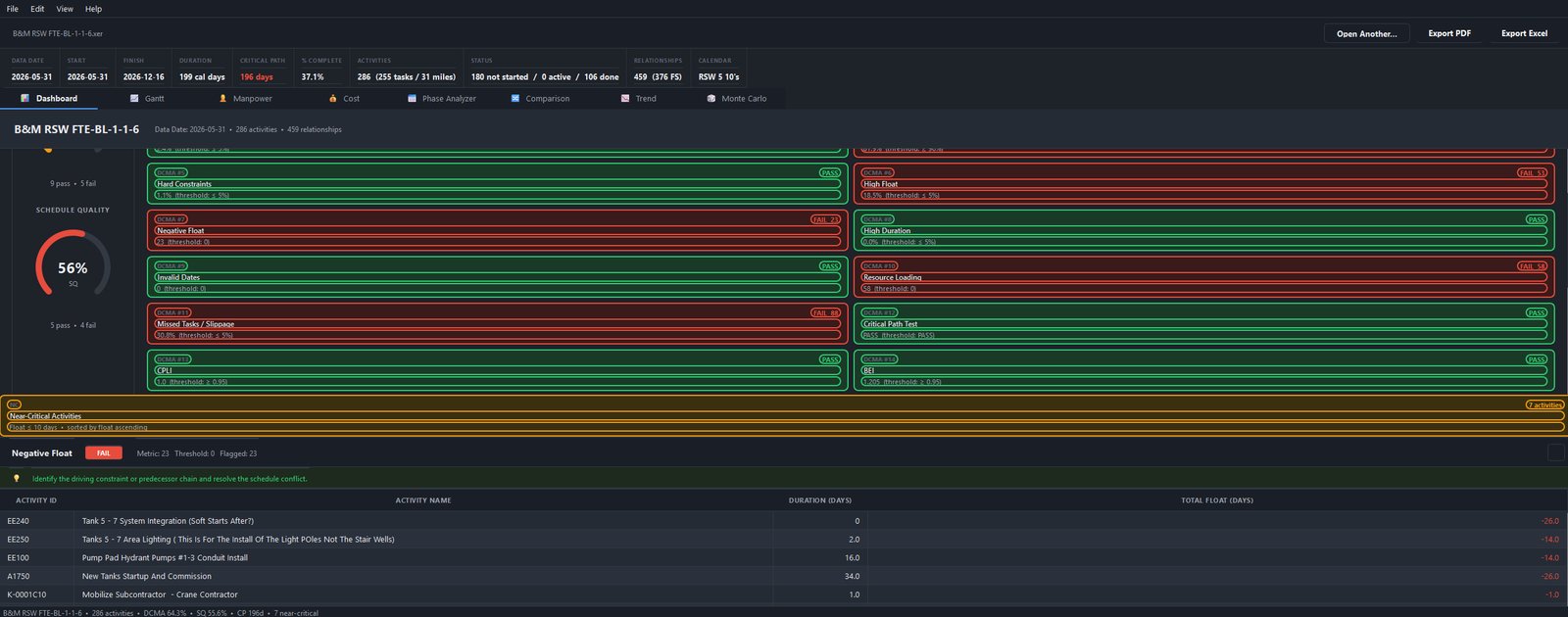This screenshot has height=617, width=1568.
Task: Click the lightbulb hint icon
Action: (x=16, y=479)
